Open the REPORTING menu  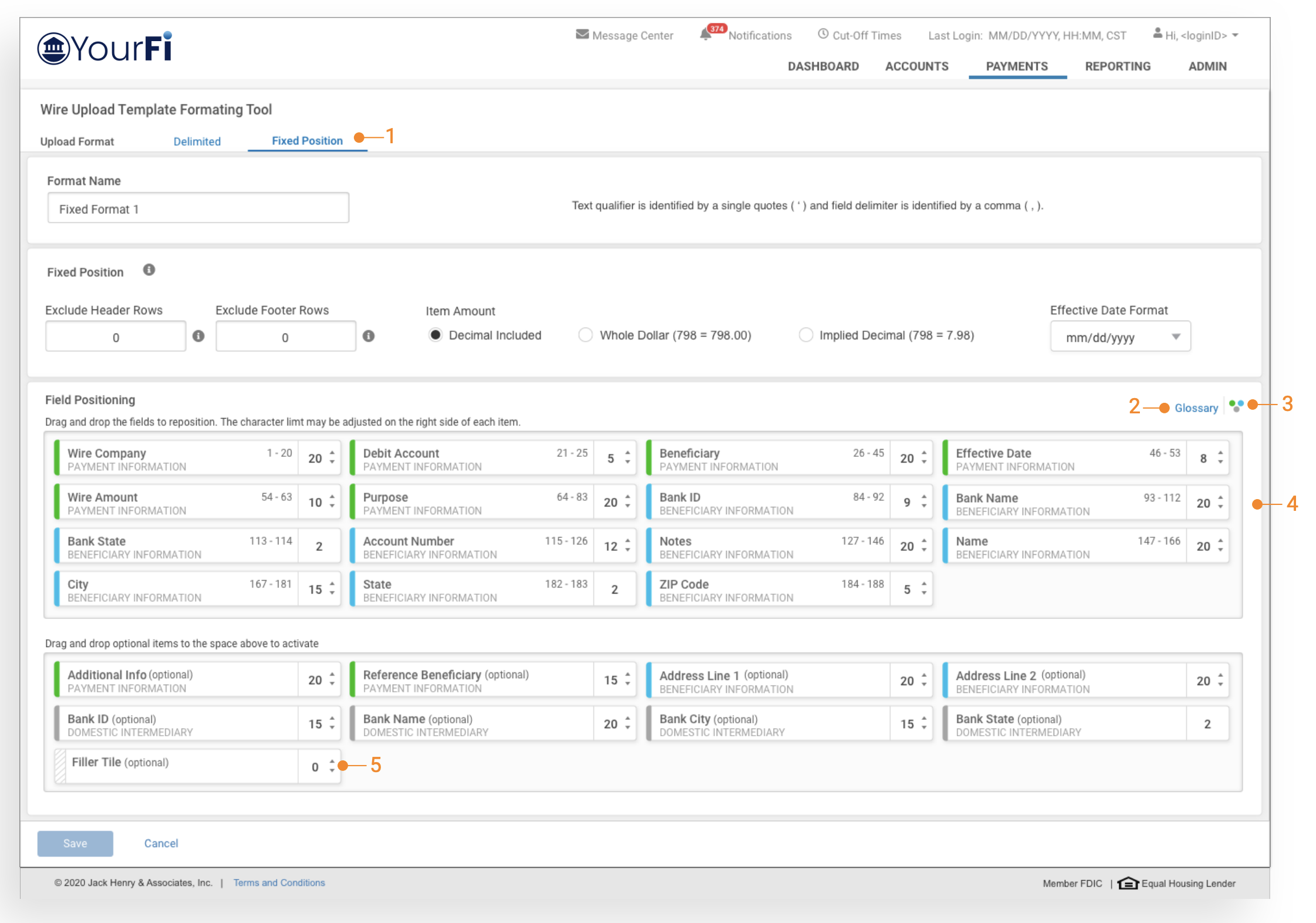coord(1117,66)
